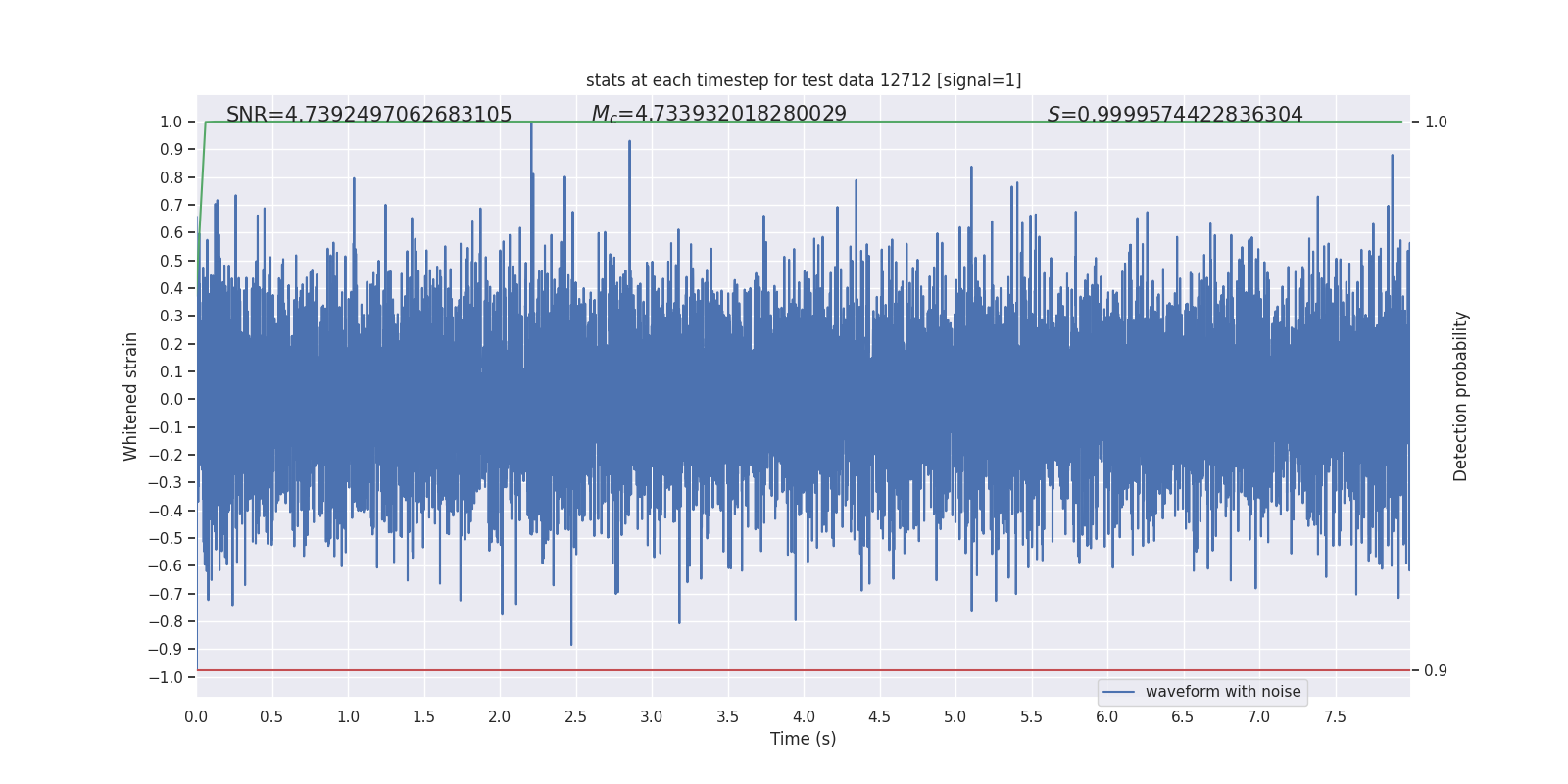1568x784 pixels.
Task: Click the 6.5 tick label on the time axis
Action: pyautogui.click(x=1183, y=717)
